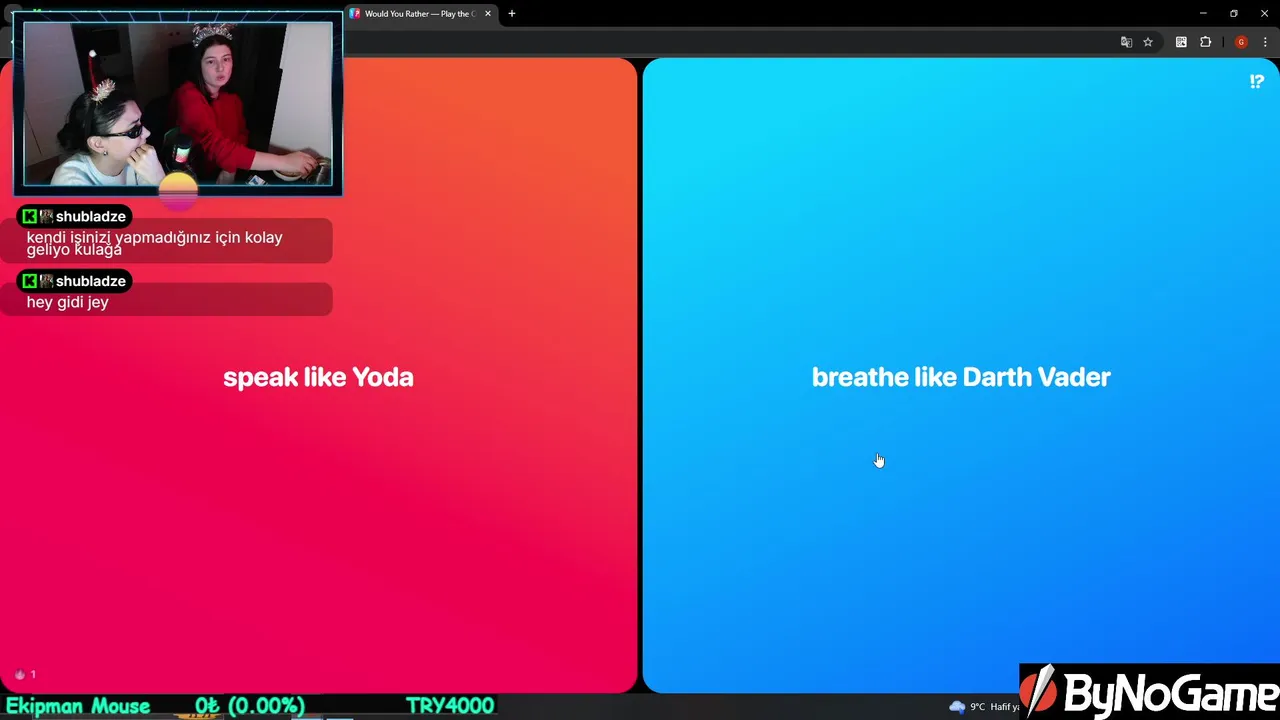Open the '!?' info icon on blue card
The width and height of the screenshot is (1280, 720).
(1257, 82)
